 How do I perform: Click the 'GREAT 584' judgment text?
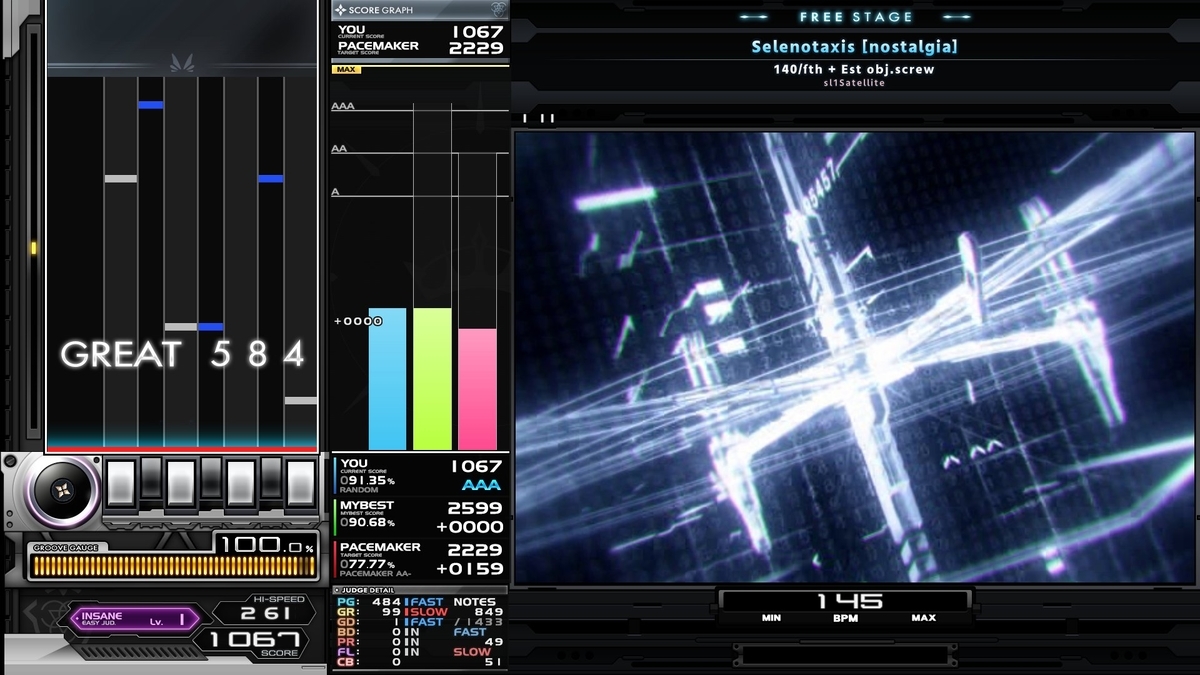pos(182,354)
